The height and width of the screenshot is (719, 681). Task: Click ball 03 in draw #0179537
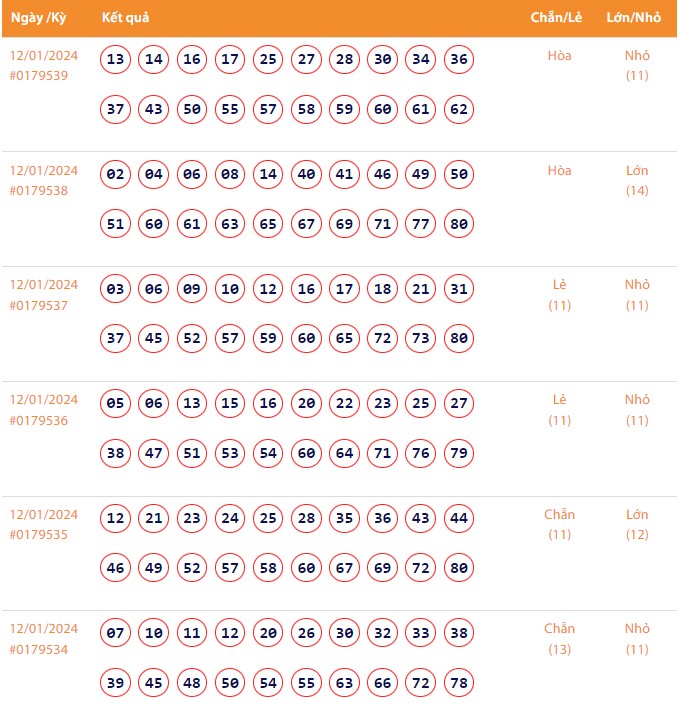coord(116,290)
